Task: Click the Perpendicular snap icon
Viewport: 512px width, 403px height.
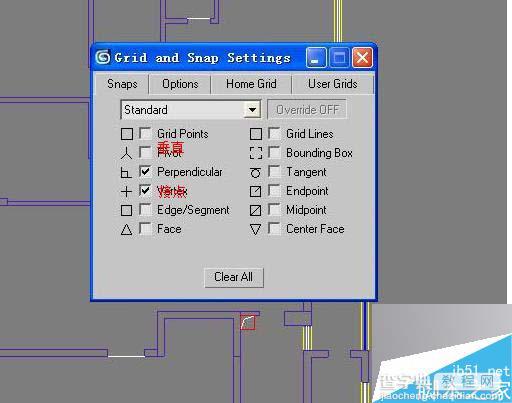Action: 126,172
